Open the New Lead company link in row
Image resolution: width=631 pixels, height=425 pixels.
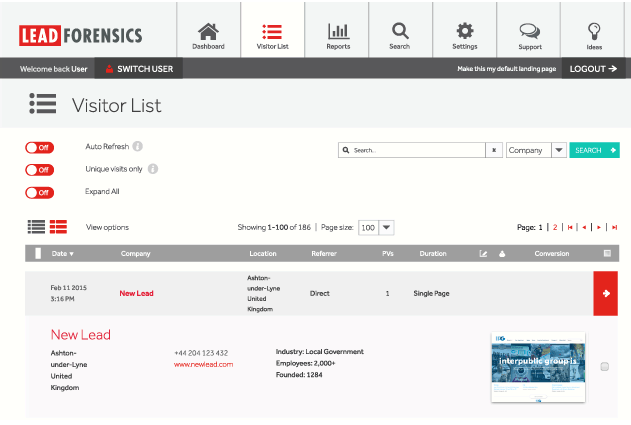point(136,293)
